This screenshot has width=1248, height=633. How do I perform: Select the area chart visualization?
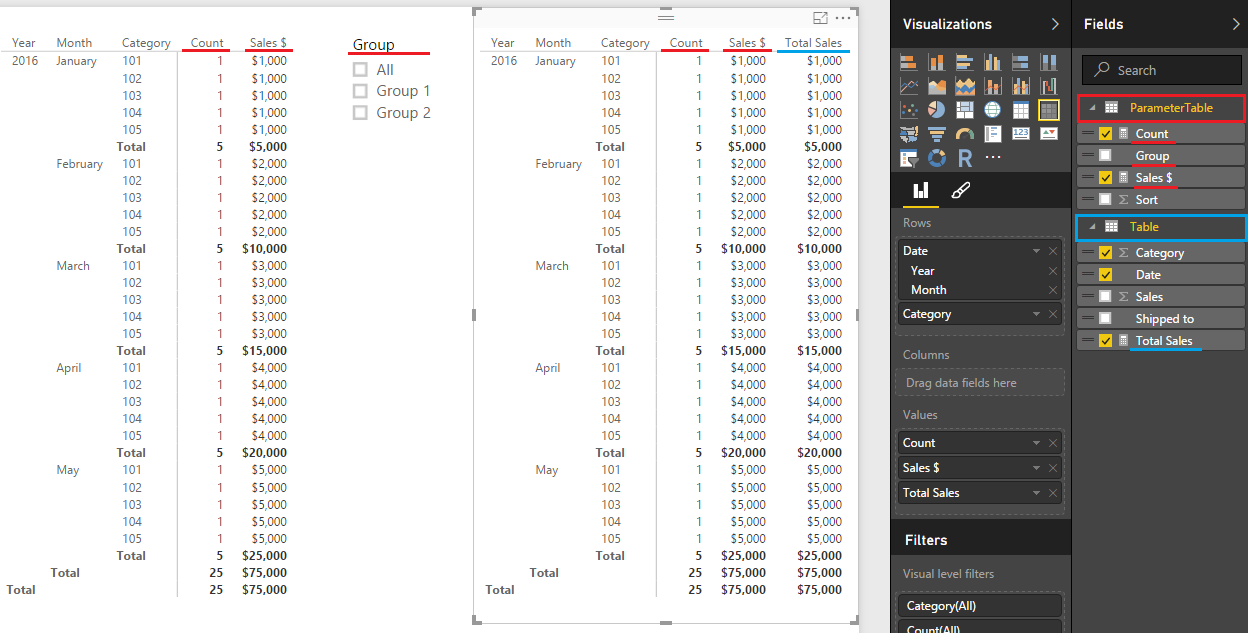pyautogui.click(x=937, y=86)
